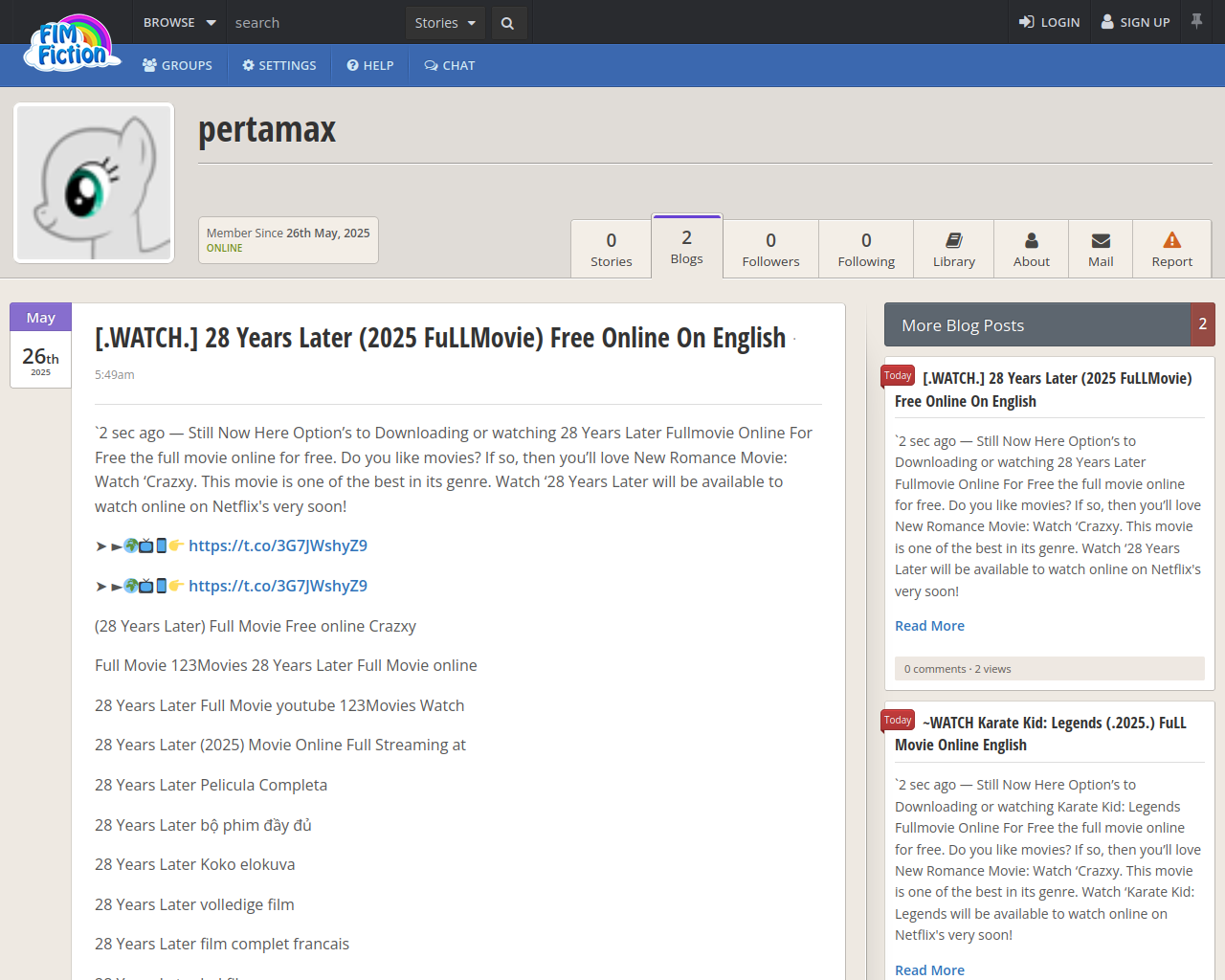Image resolution: width=1225 pixels, height=980 pixels.
Task: Click the pertamax username heading
Action: 267,129
